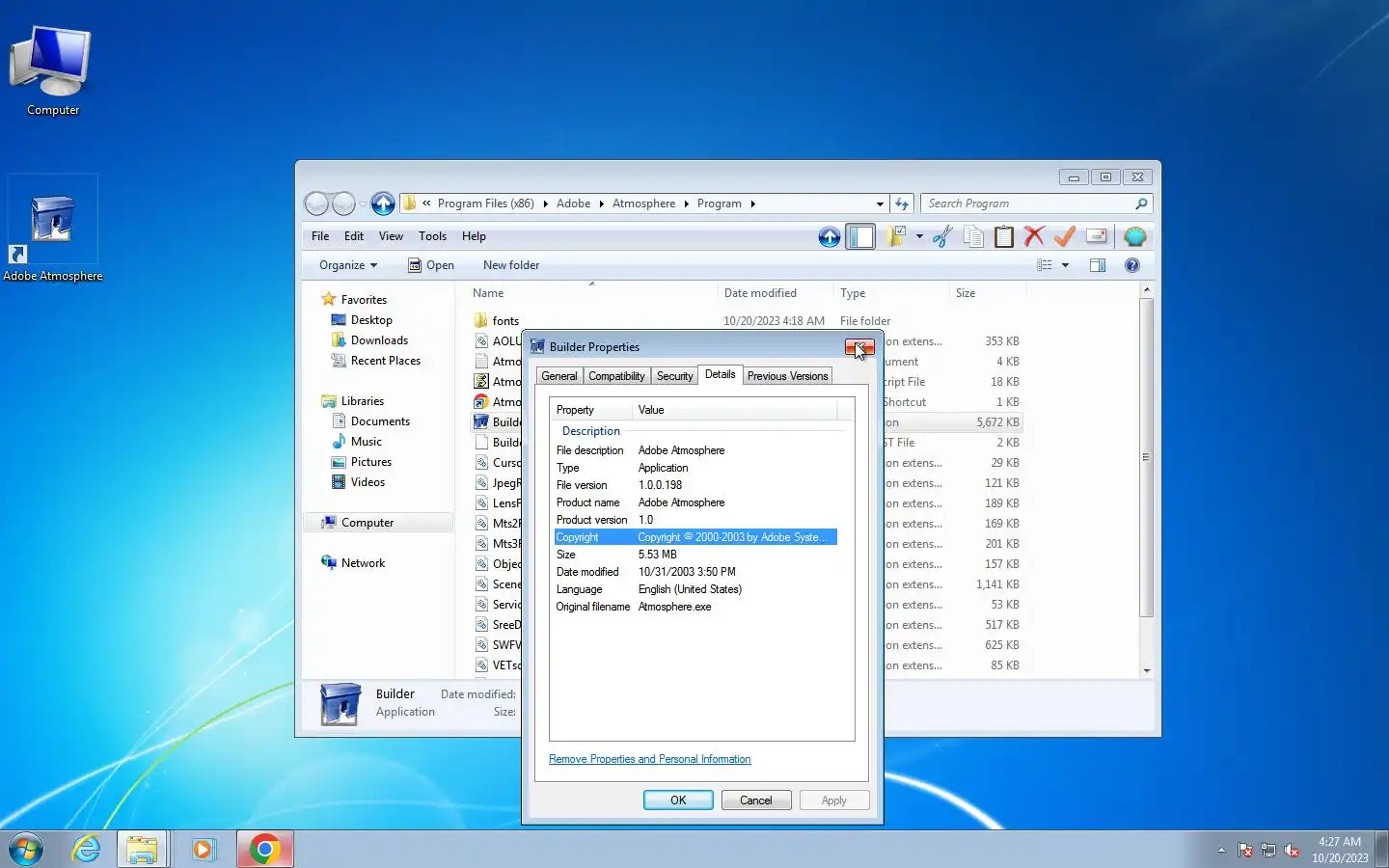The image size is (1389, 868).
Task: Click the Action Center flag tray icon
Action: pyautogui.click(x=1245, y=851)
